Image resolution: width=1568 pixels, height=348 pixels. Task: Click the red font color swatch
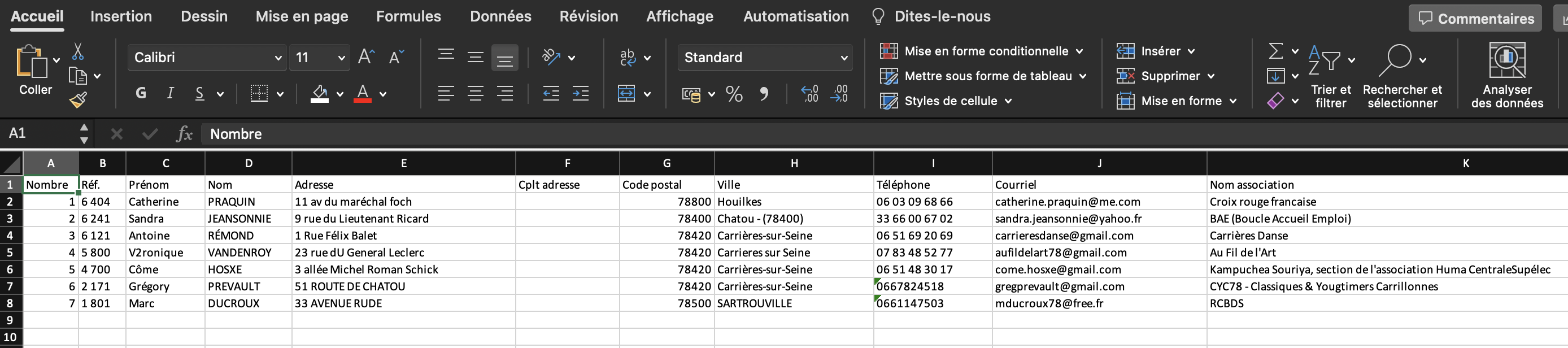363,93
